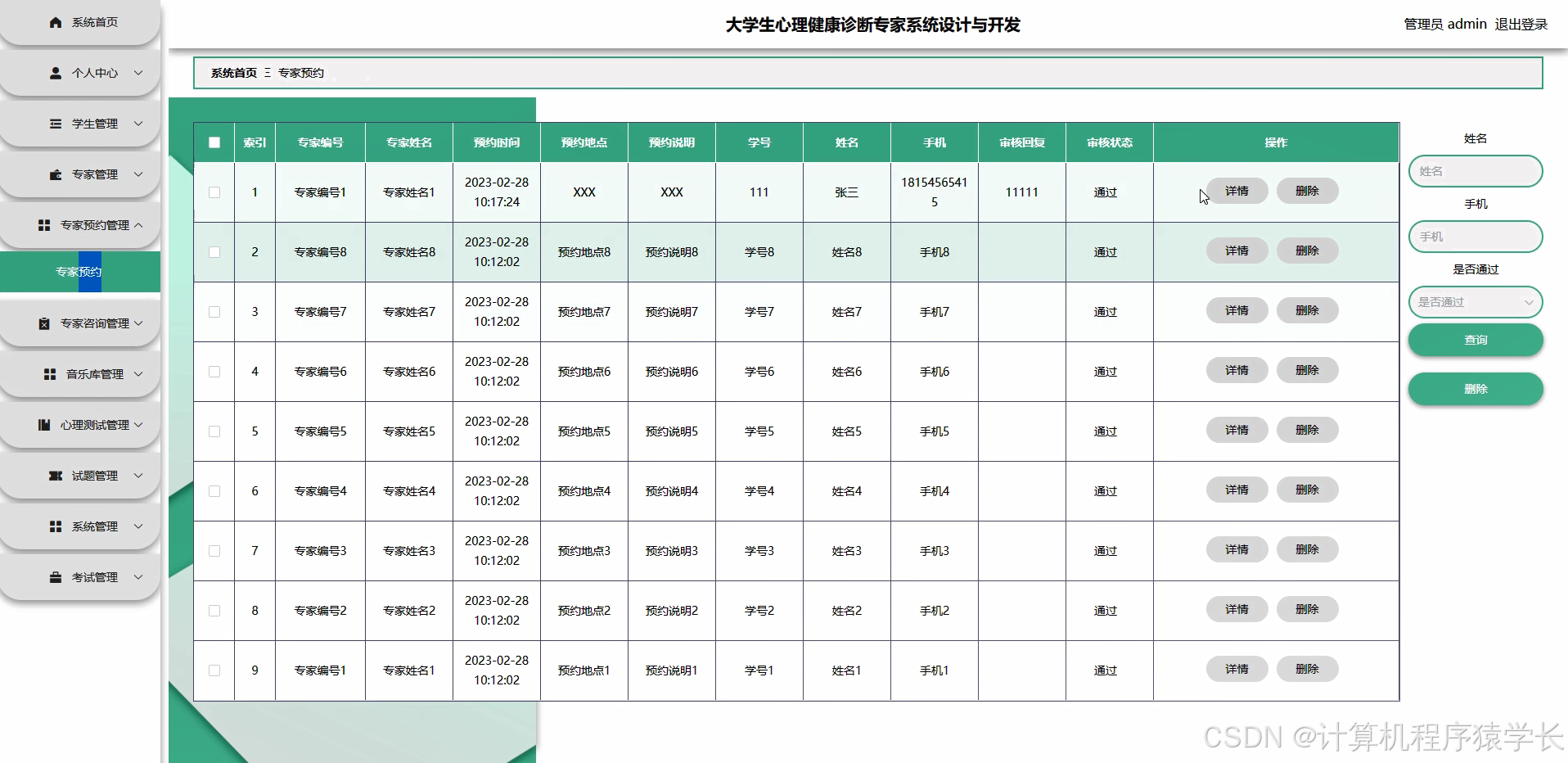Screen dimensions: 1568x763
Task: Click the 11111 review reply cell
Action: point(1022,192)
